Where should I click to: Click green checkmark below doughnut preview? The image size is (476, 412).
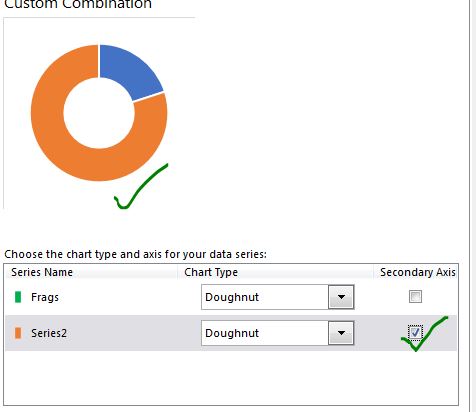coord(141,187)
